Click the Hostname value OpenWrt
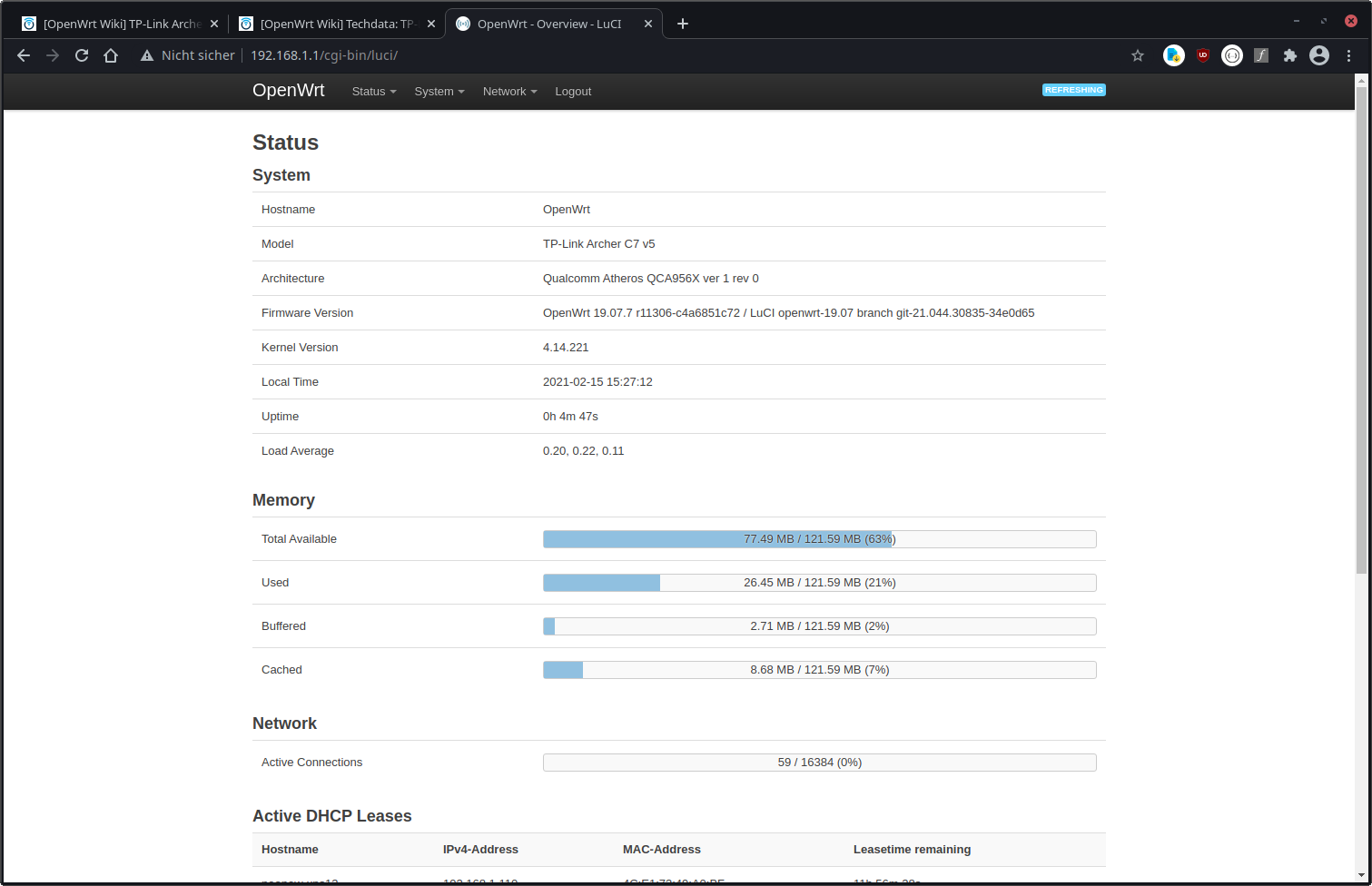The image size is (1372, 886). [567, 210]
